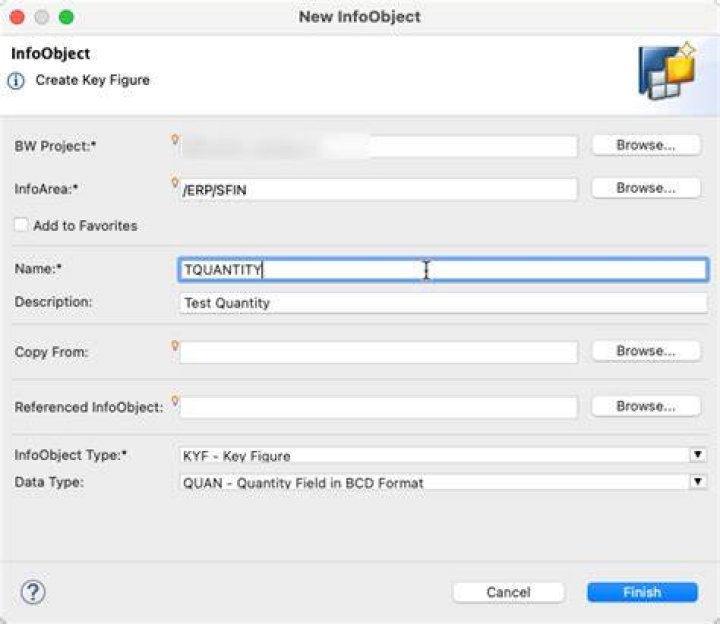Viewport: 720px width, 624px height.
Task: Click the InfoObject wizard banner image
Action: coord(668,71)
